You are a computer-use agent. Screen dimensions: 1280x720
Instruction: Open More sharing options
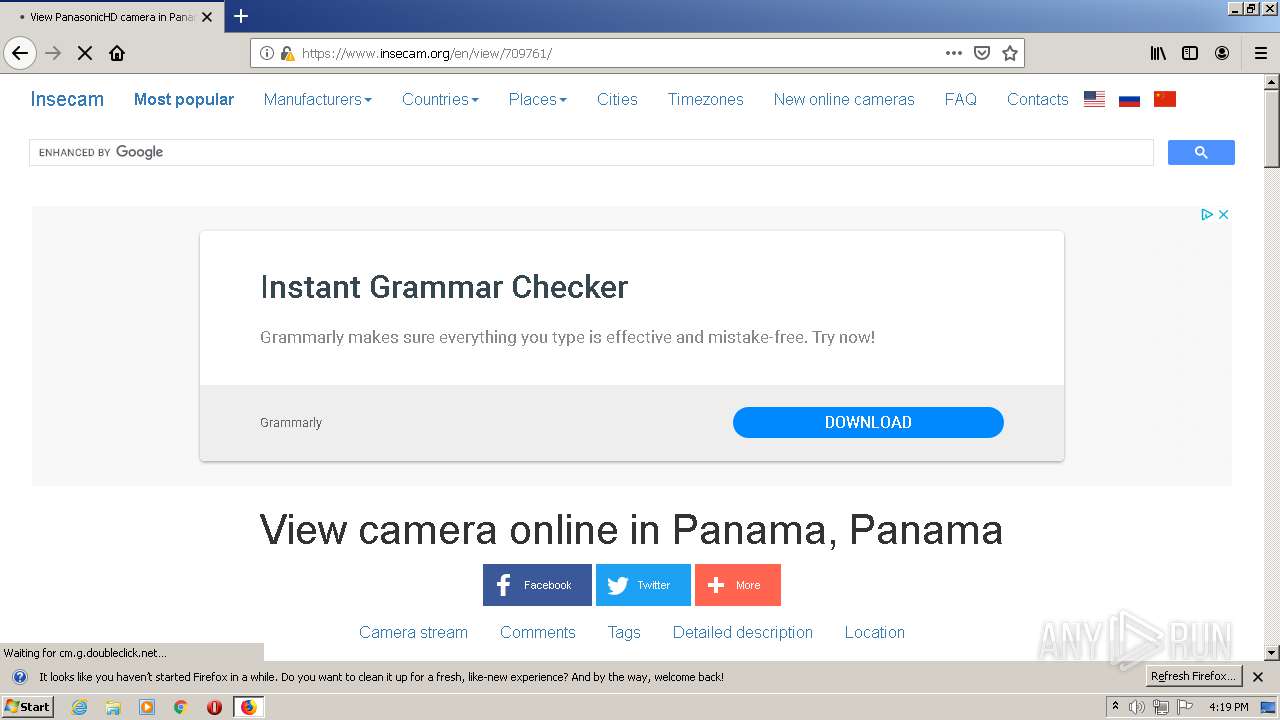tap(738, 585)
